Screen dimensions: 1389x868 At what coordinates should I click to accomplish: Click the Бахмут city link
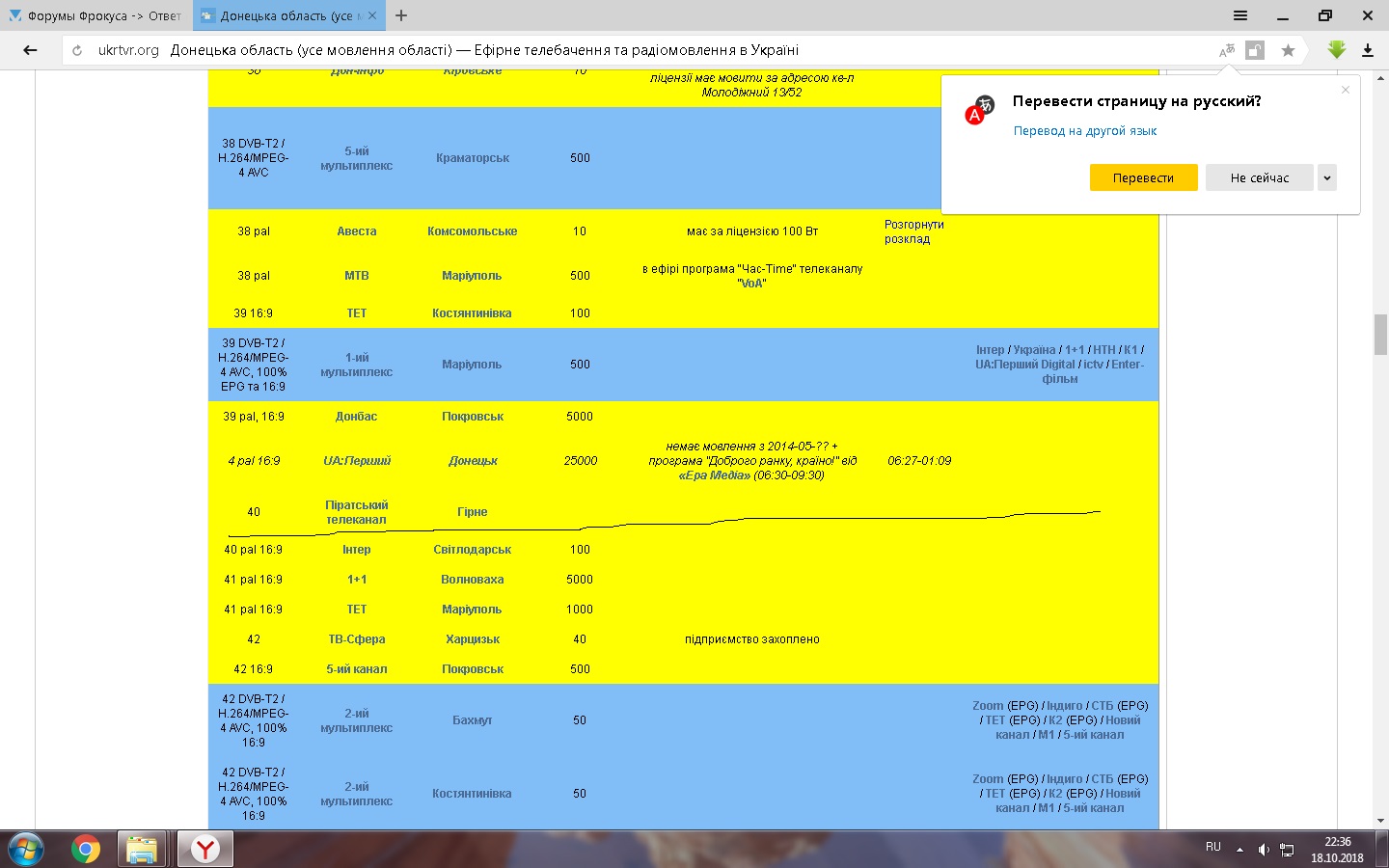[x=473, y=720]
